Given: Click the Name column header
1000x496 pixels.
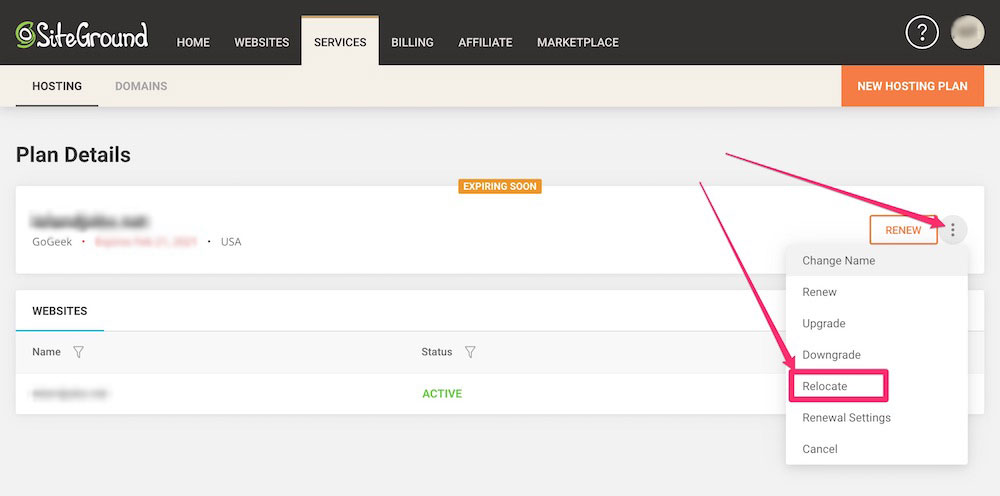Looking at the screenshot, I should click(x=47, y=352).
